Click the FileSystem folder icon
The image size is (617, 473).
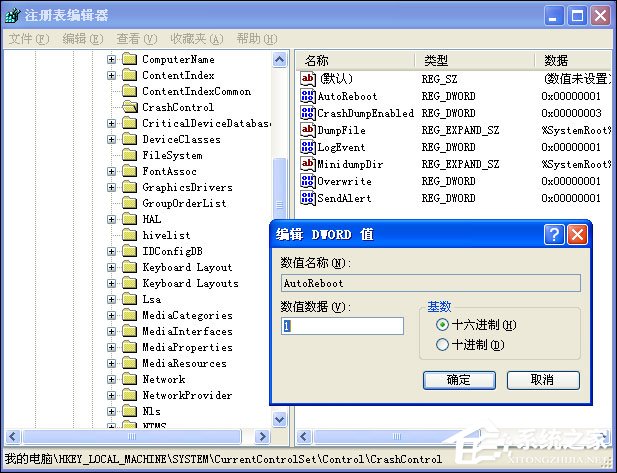tap(129, 155)
